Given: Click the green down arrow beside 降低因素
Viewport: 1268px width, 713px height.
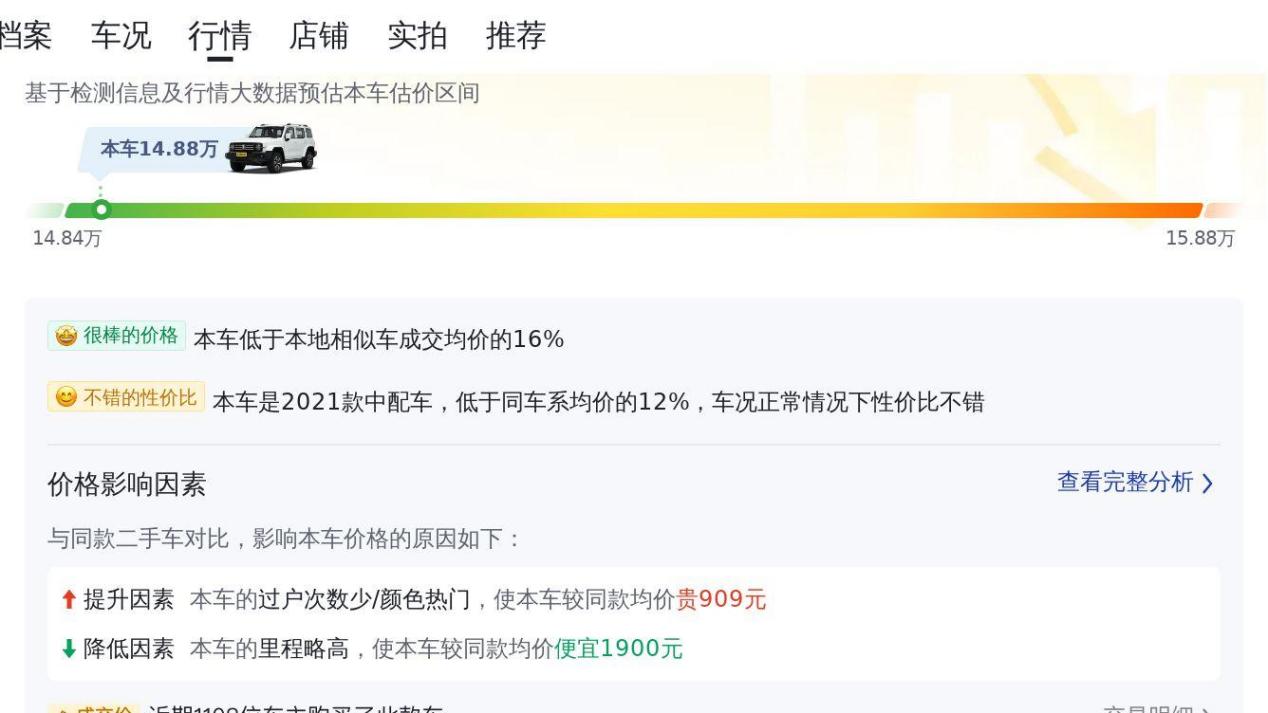Looking at the screenshot, I should (68, 649).
